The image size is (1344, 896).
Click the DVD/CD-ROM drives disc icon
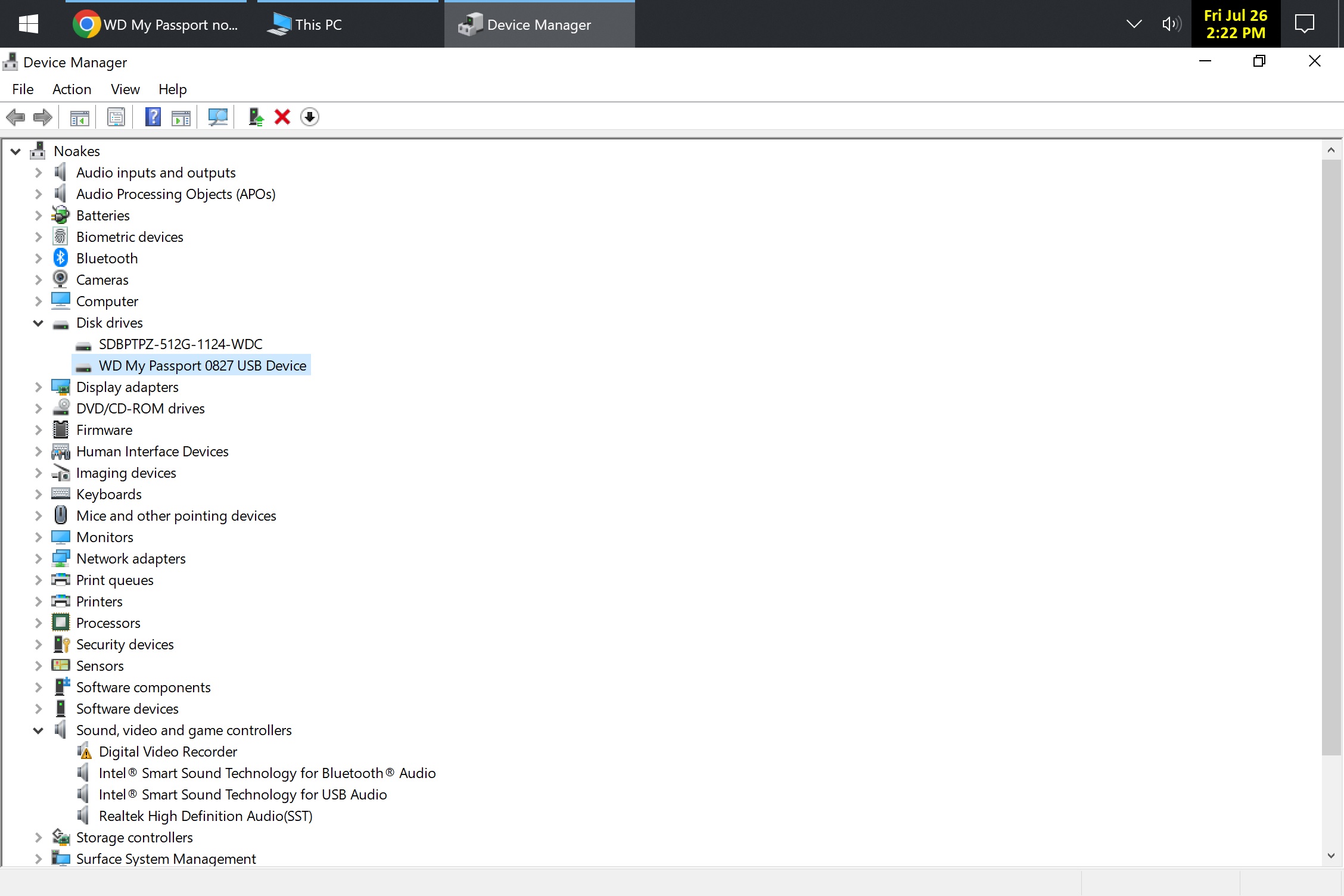coord(61,408)
